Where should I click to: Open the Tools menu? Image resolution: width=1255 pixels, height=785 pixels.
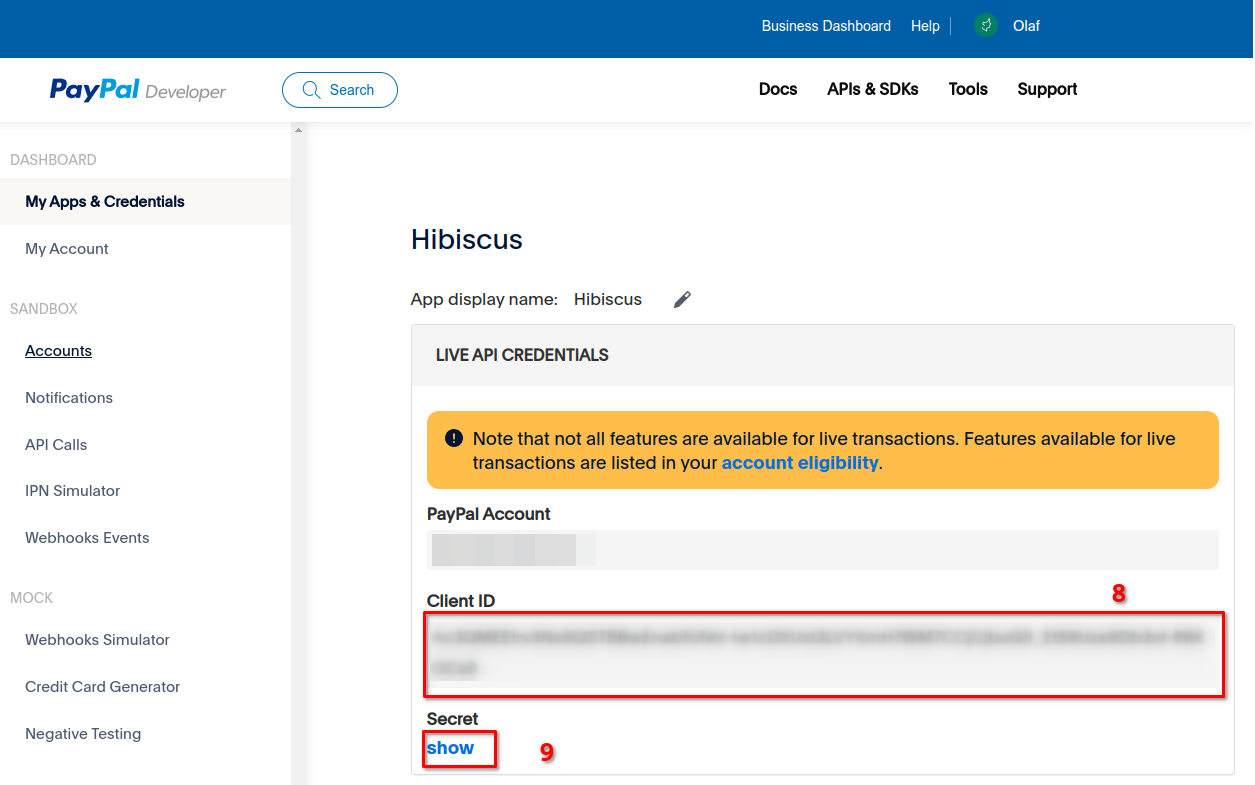pos(968,89)
